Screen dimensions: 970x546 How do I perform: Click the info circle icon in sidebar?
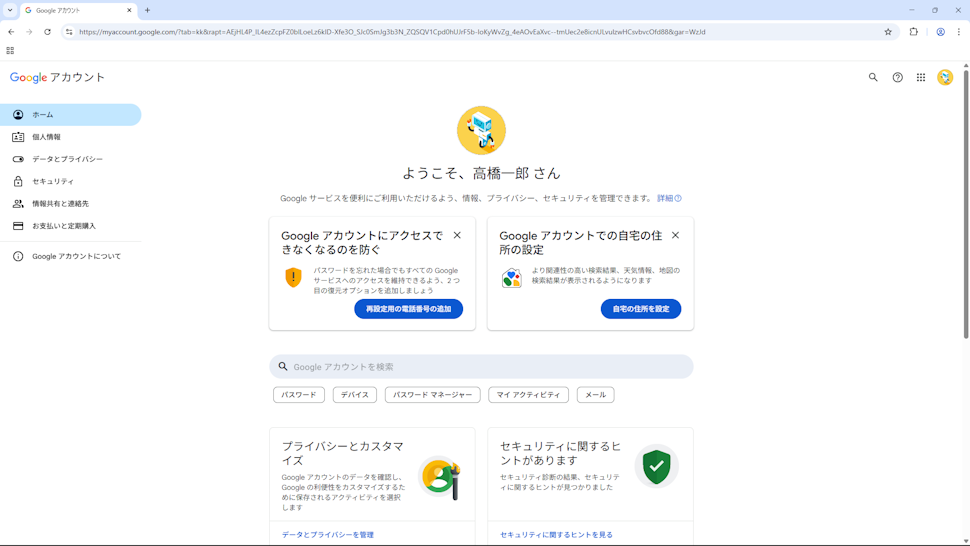pyautogui.click(x=18, y=256)
